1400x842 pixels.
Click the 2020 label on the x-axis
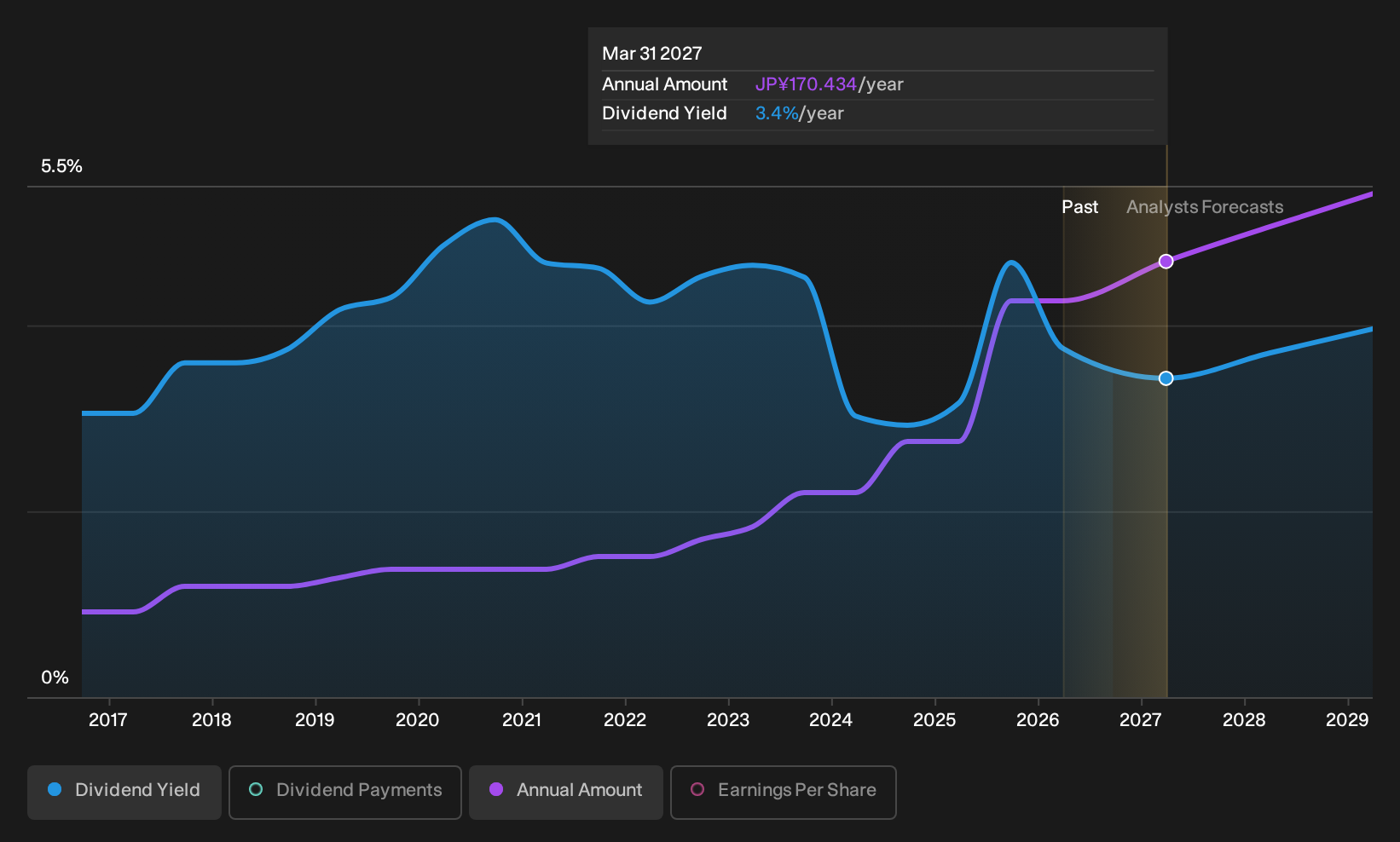point(418,720)
